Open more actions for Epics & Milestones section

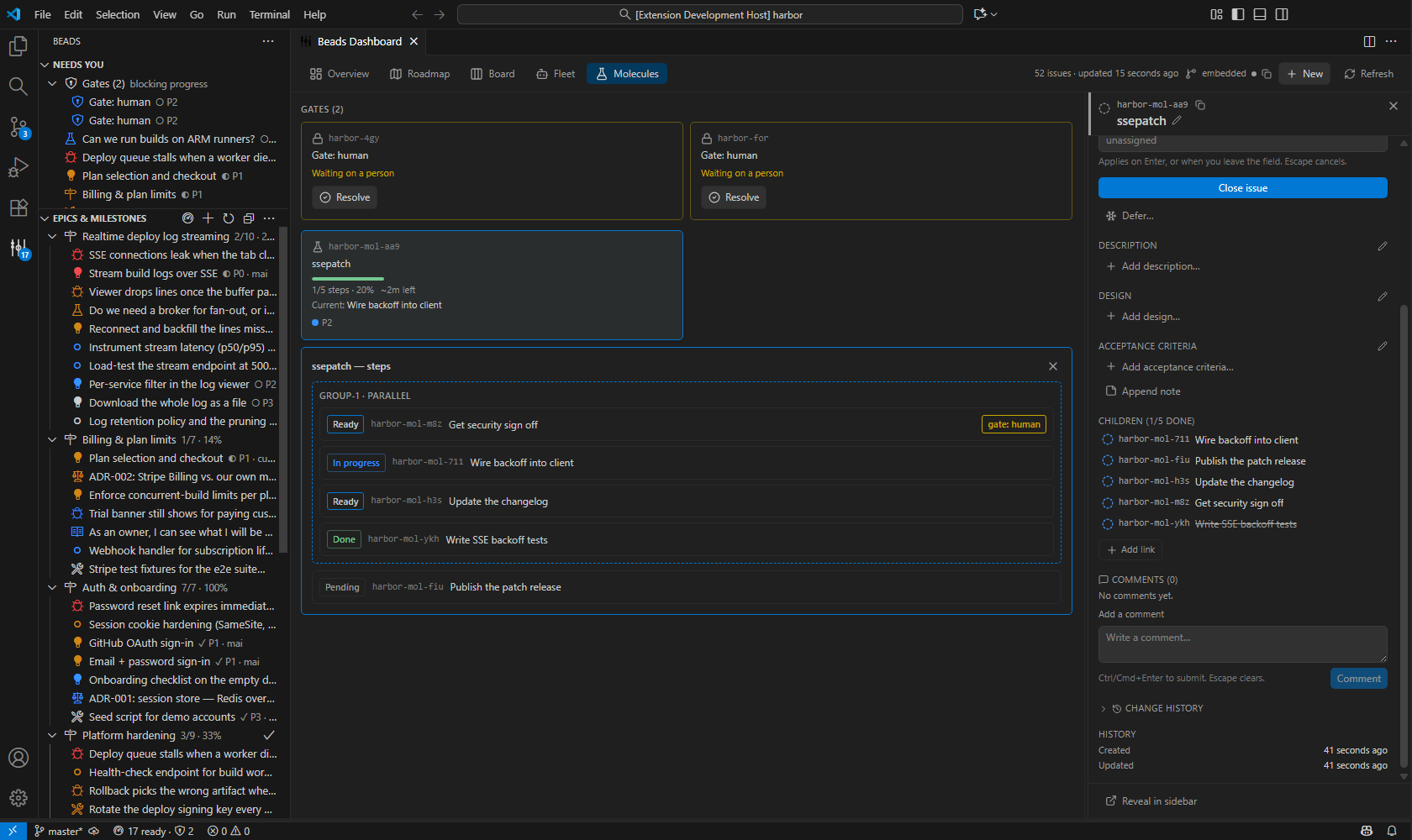click(x=269, y=218)
